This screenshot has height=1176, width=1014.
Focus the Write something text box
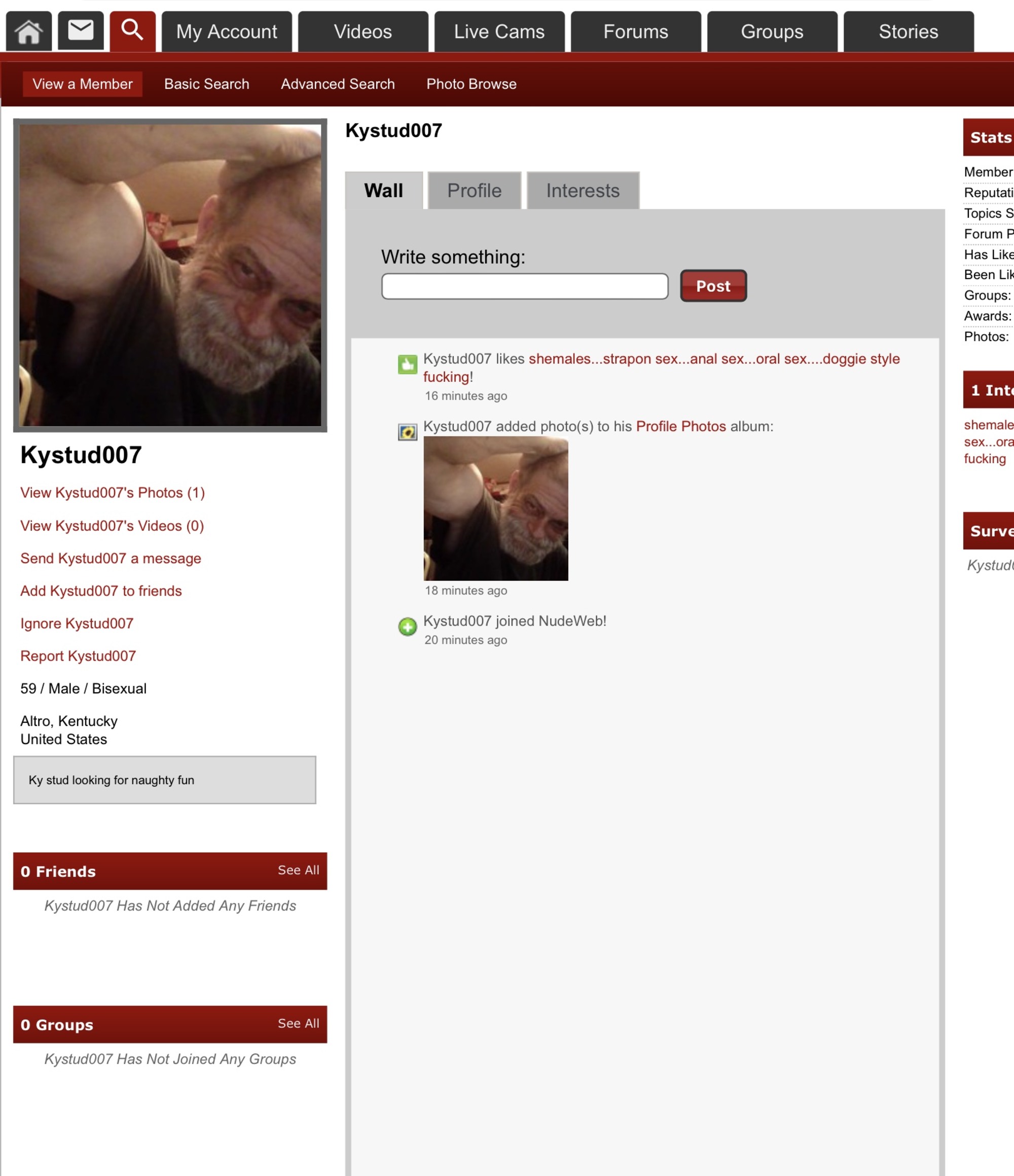(x=525, y=286)
